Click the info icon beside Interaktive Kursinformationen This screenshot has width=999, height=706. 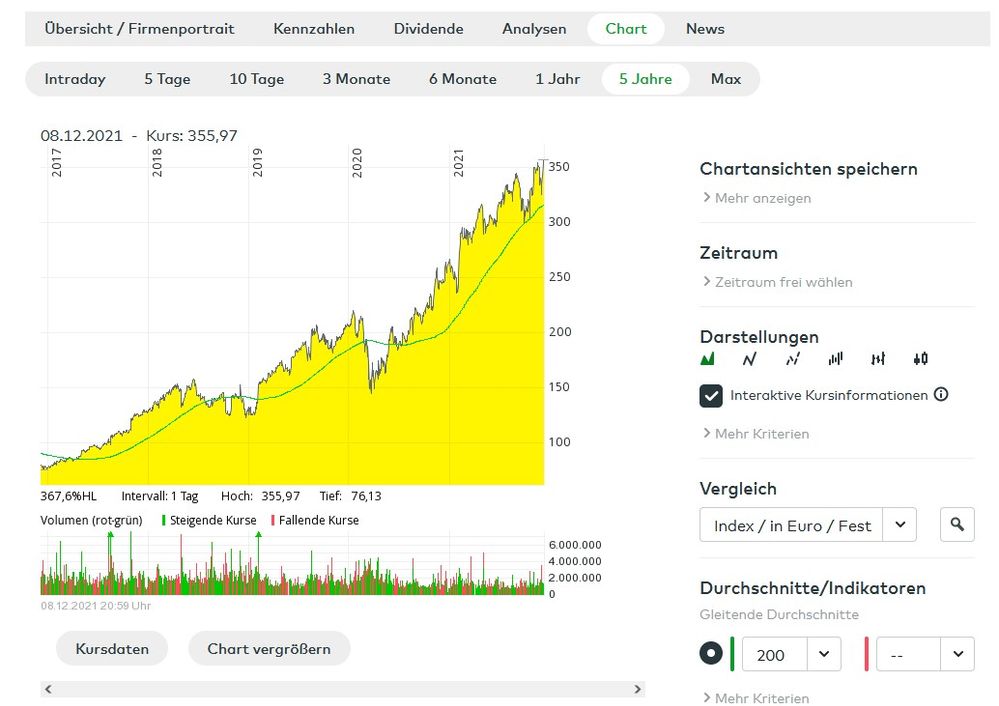pyautogui.click(x=941, y=395)
